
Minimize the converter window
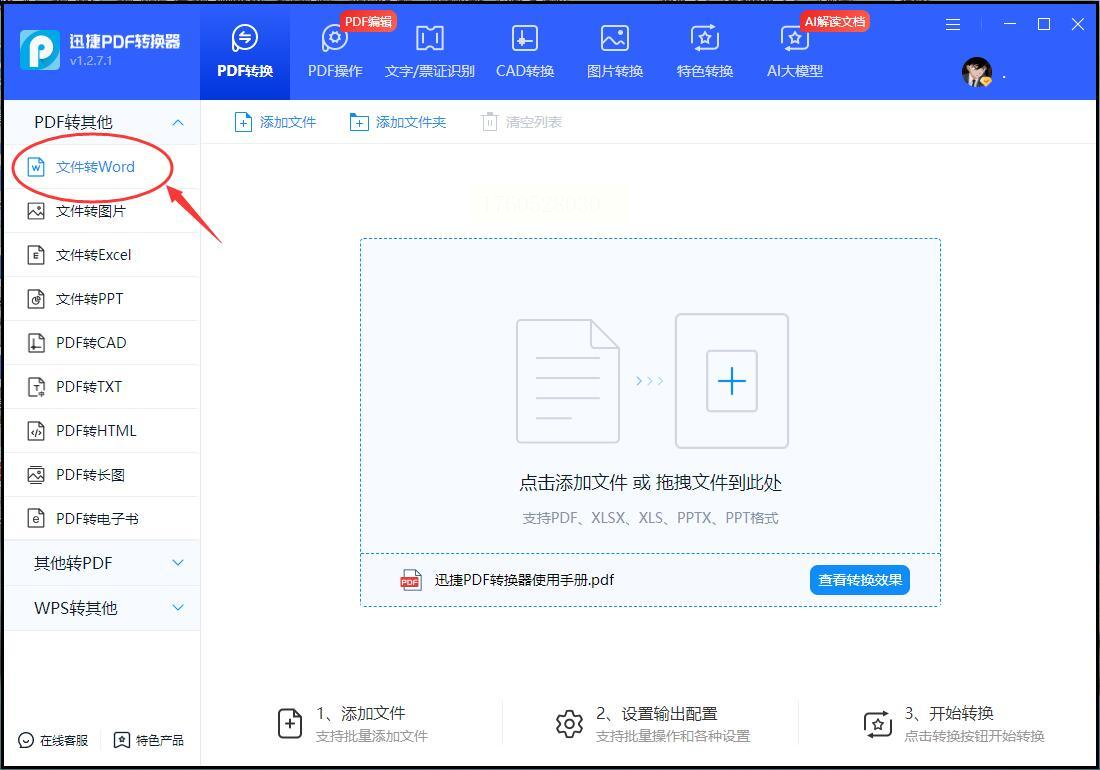coord(1010,24)
